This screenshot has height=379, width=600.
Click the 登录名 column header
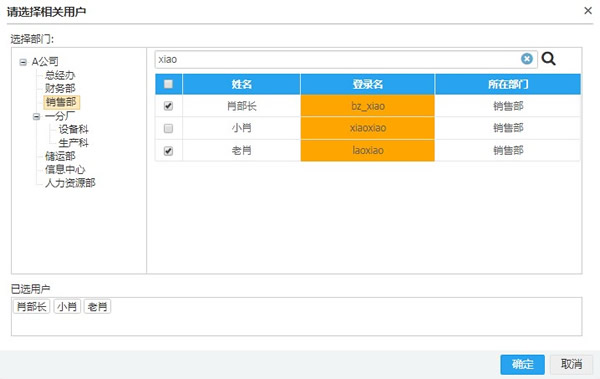point(368,84)
